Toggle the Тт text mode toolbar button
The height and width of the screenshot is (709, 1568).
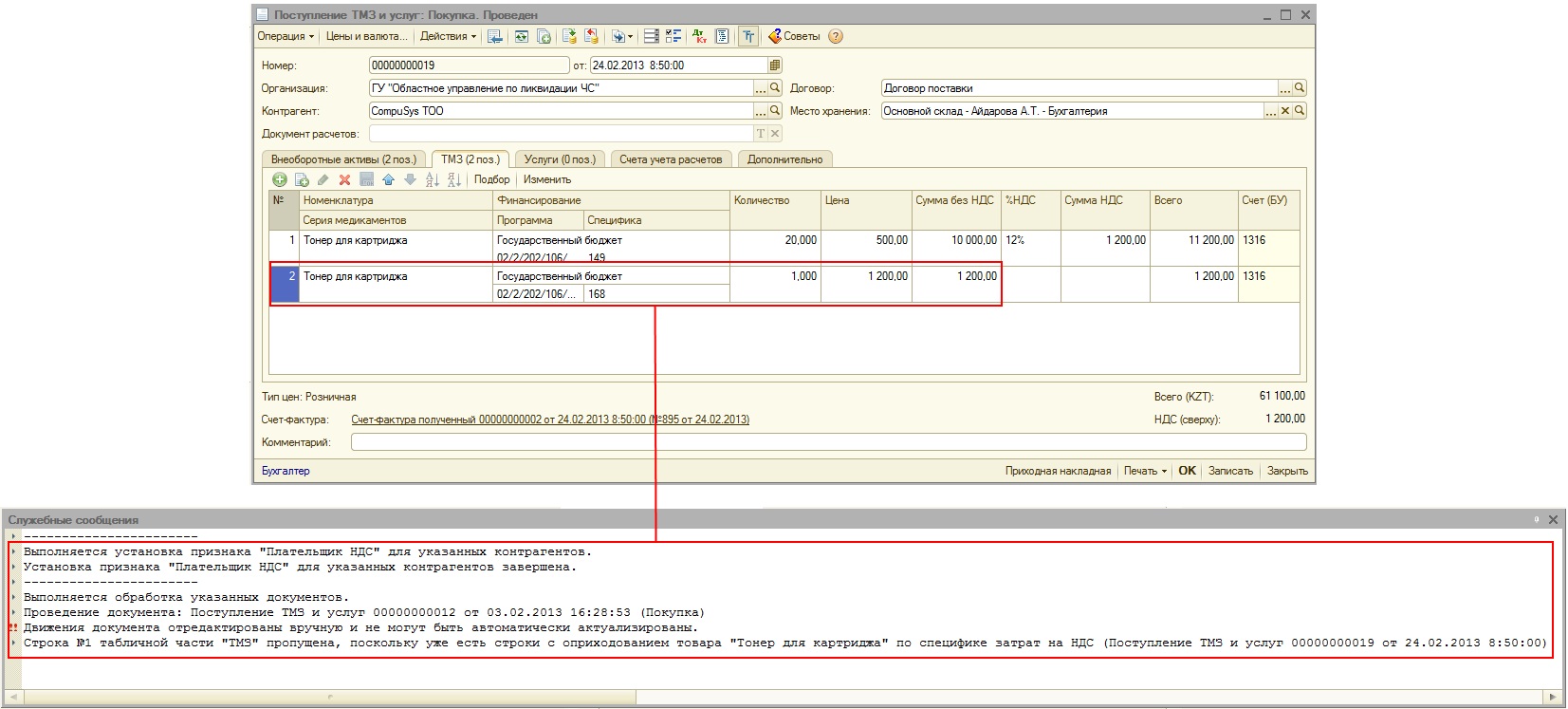tap(748, 36)
